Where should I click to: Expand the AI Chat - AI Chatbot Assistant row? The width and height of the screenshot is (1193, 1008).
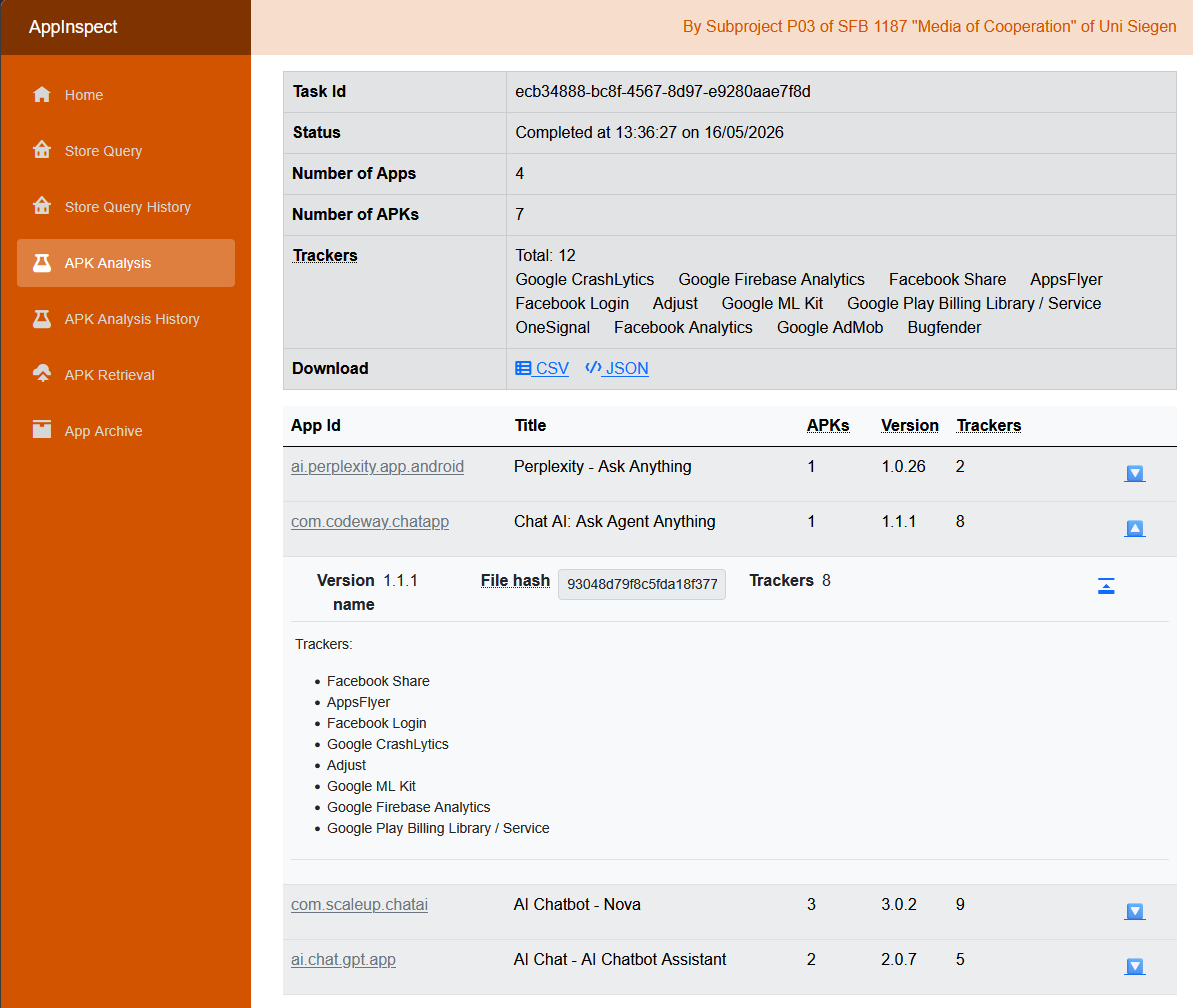tap(1134, 966)
